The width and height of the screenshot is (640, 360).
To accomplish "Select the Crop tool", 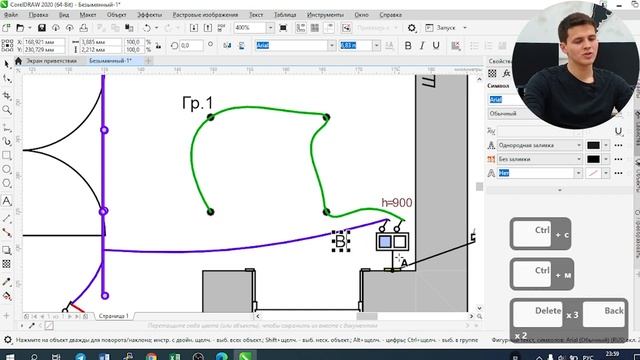I will 7,96.
